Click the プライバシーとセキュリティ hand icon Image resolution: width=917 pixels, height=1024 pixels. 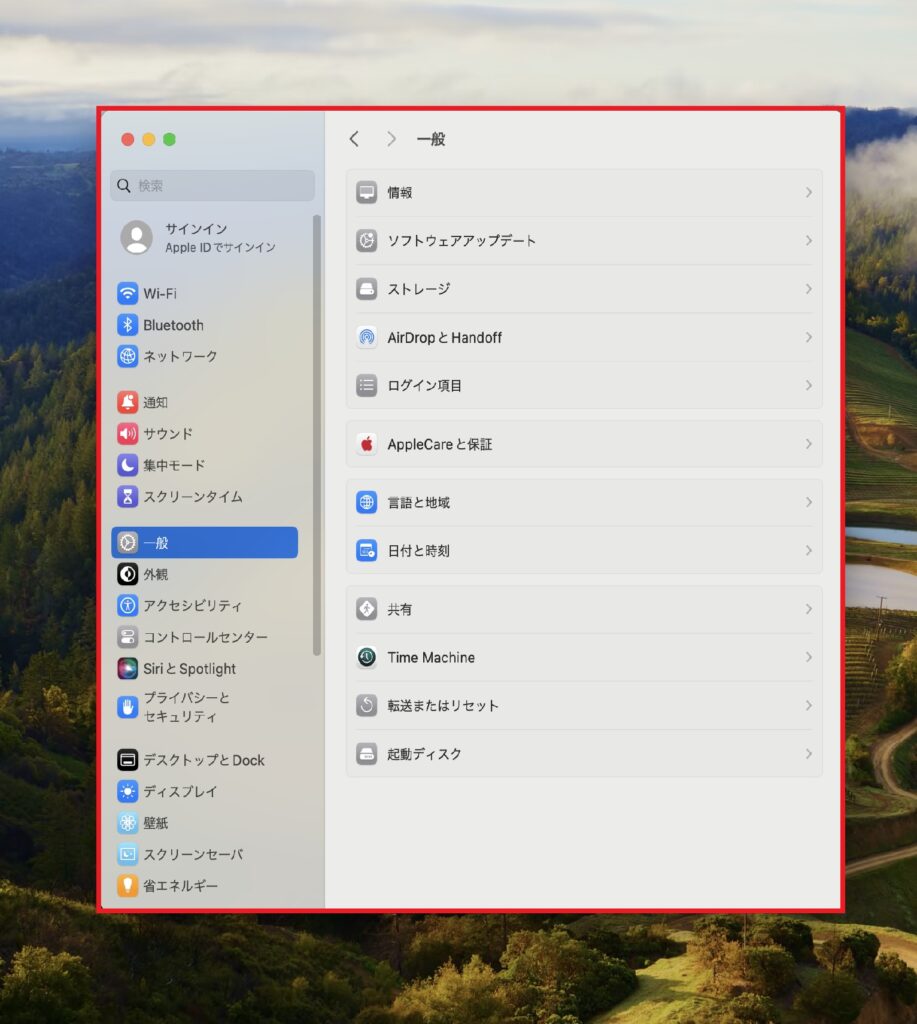[x=127, y=707]
